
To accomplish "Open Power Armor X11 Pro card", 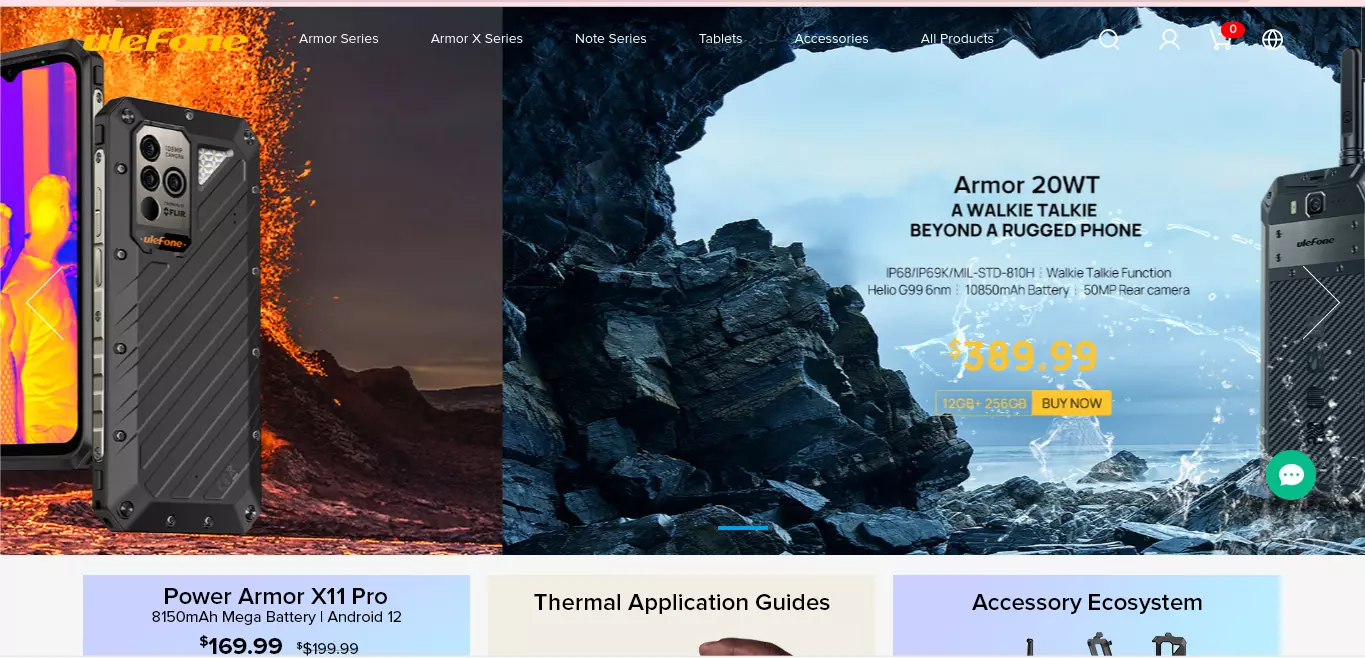I will pyautogui.click(x=276, y=616).
